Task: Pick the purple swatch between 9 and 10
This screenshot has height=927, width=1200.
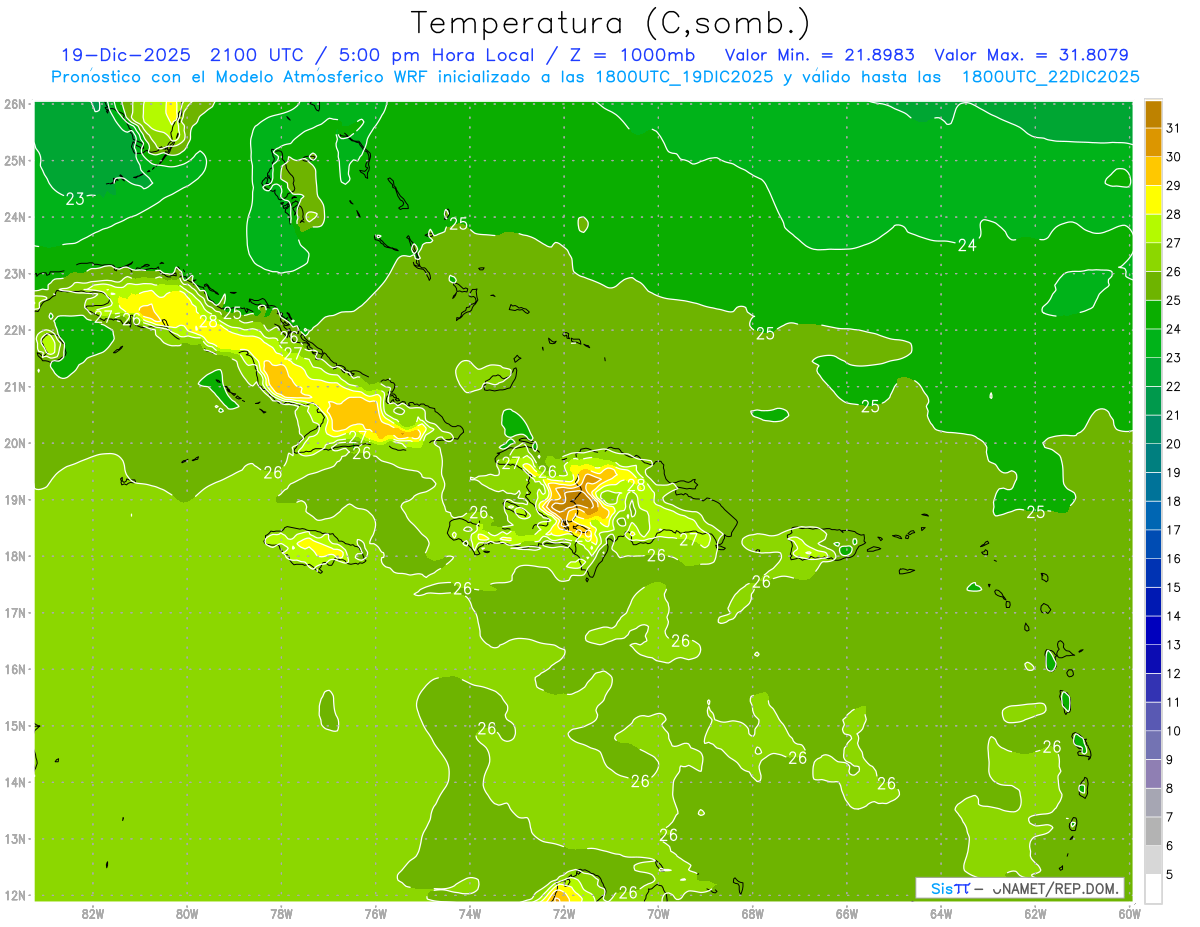Action: click(x=1153, y=745)
